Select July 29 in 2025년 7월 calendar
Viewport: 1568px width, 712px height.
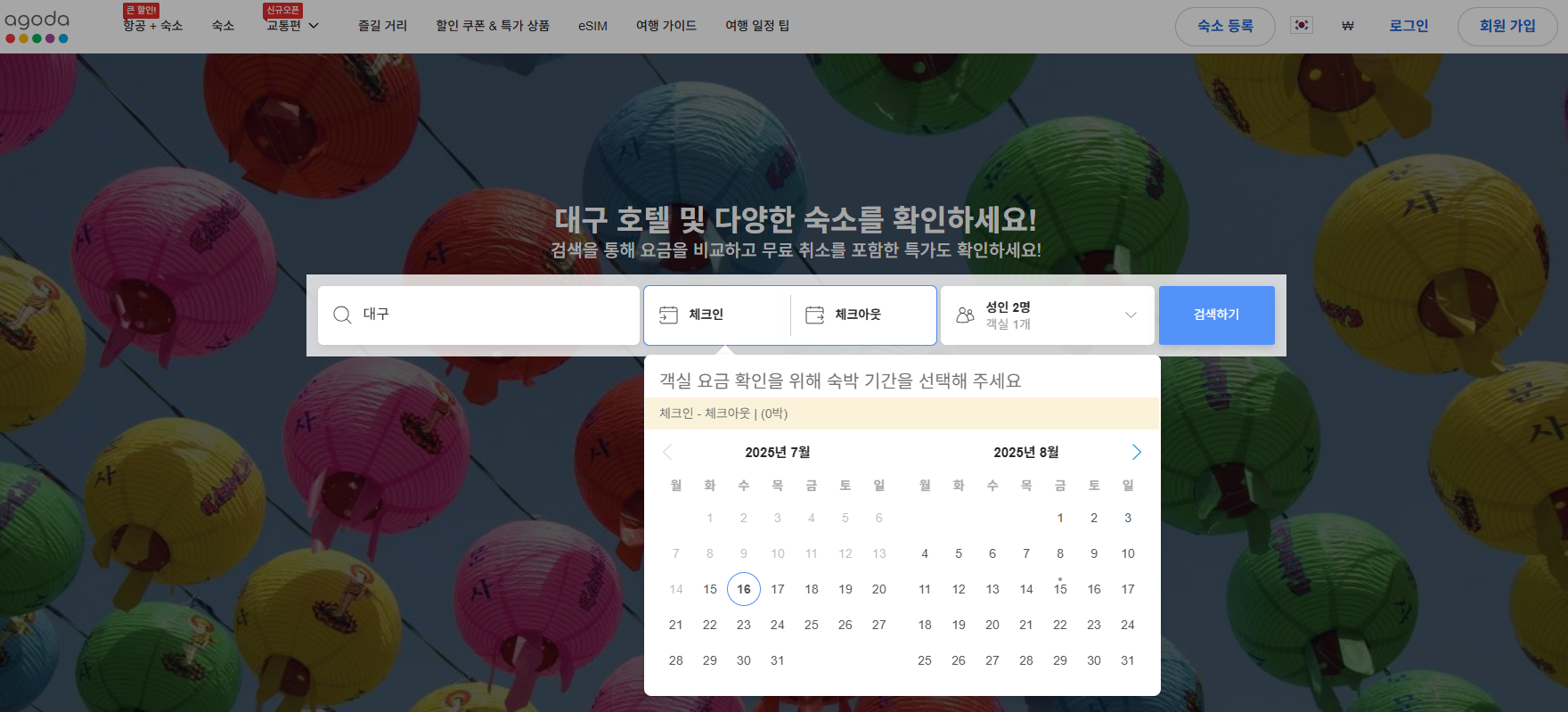[x=710, y=660]
